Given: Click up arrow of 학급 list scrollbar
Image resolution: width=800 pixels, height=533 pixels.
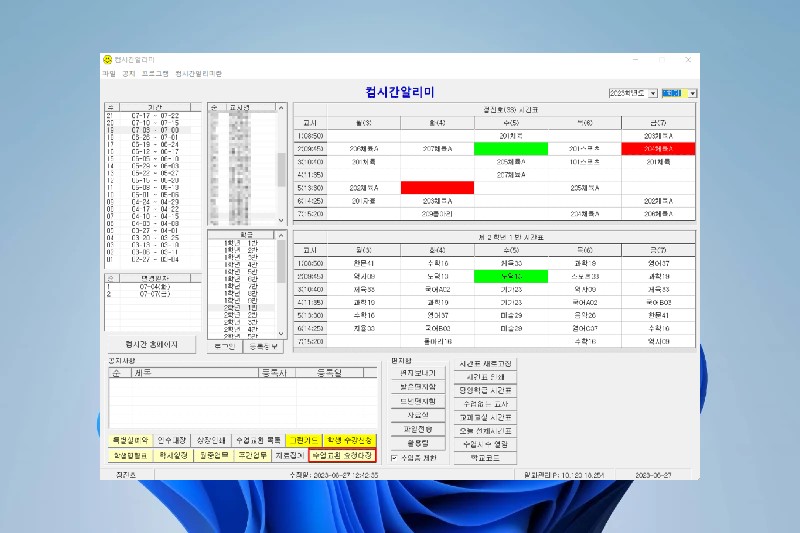Looking at the screenshot, I should click(281, 235).
